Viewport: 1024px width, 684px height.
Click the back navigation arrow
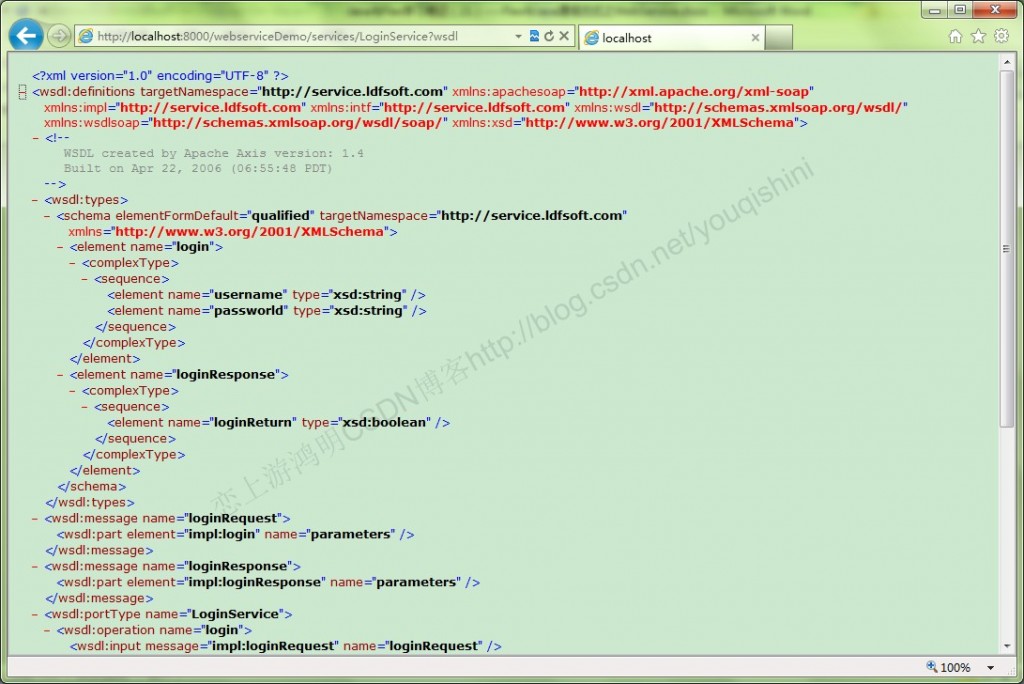(25, 34)
